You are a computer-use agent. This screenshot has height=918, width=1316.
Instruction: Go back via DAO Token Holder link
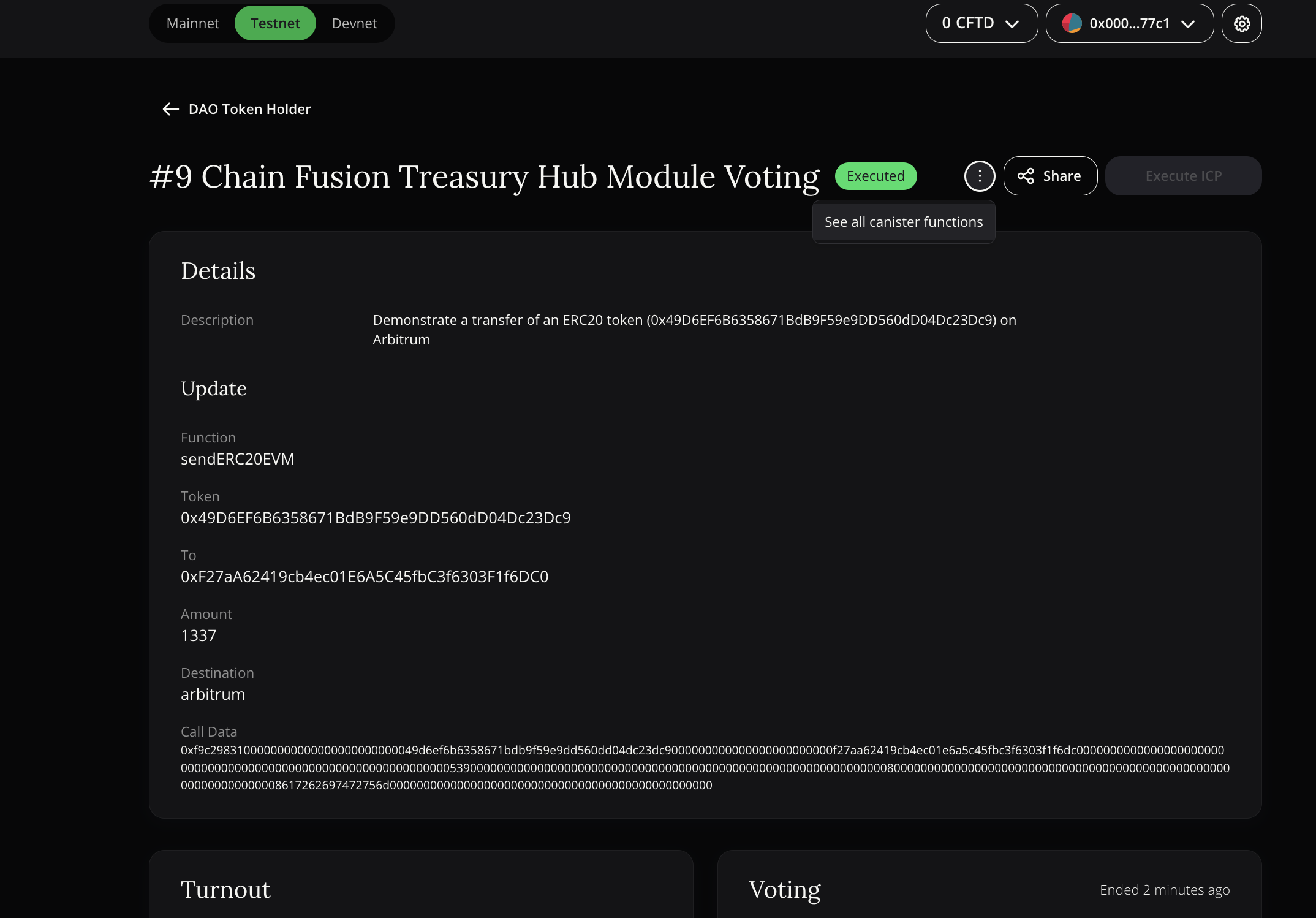point(249,109)
